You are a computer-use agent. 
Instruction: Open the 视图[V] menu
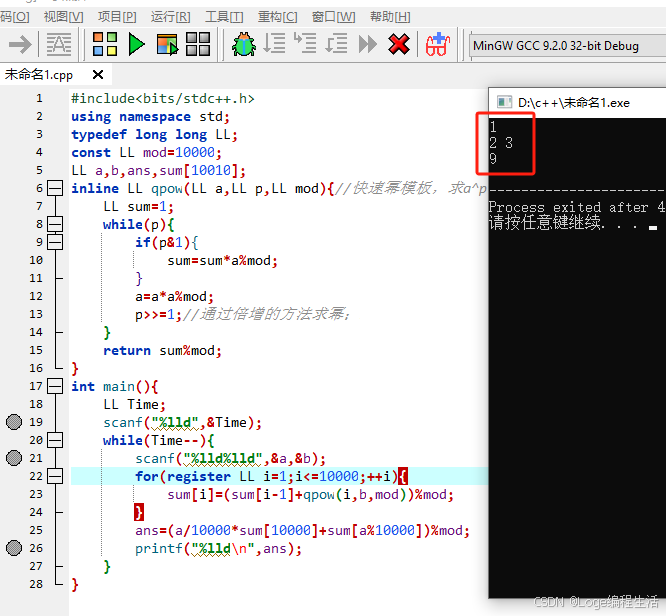64,17
